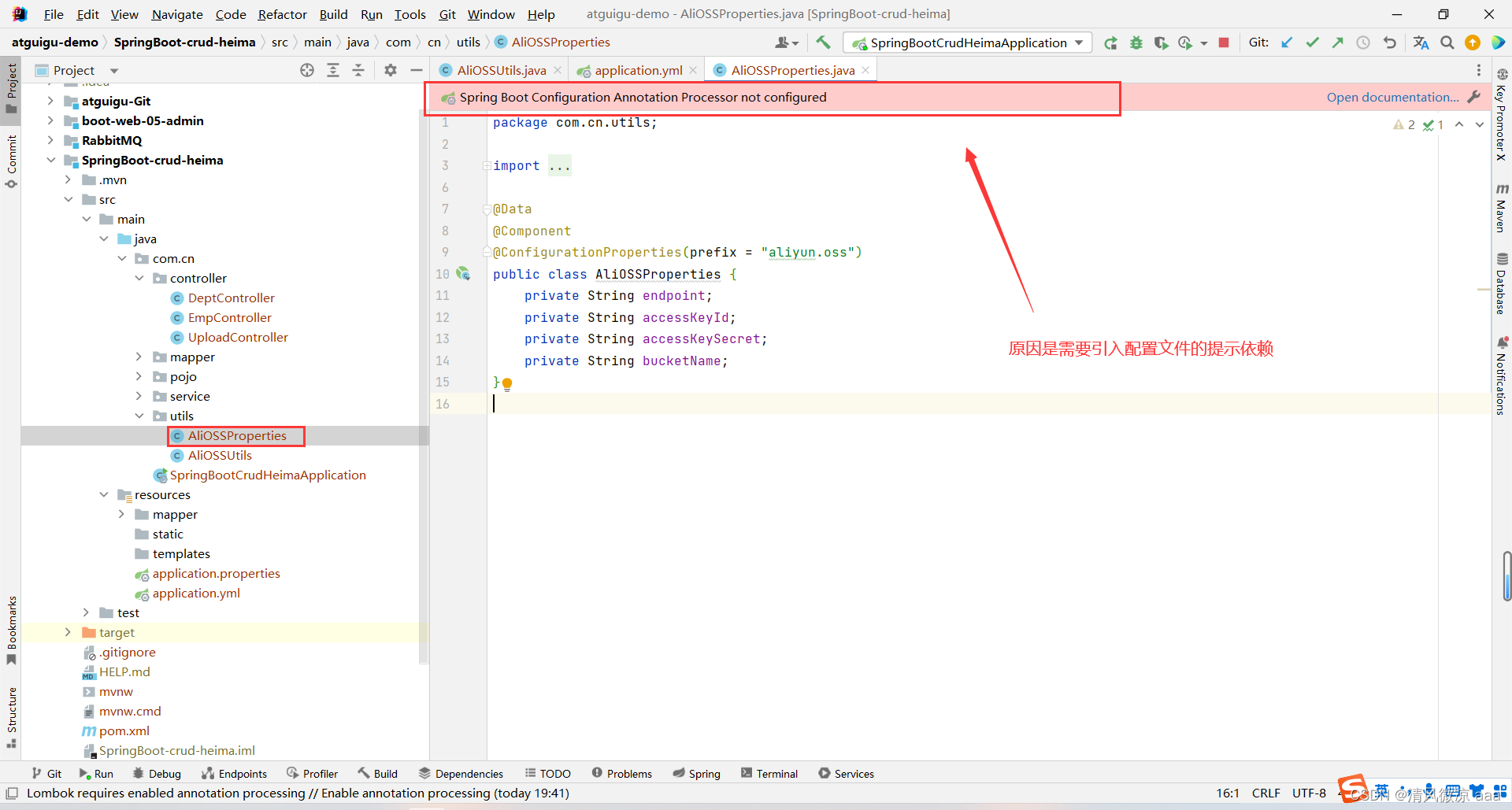Click Open documentation link
The width and height of the screenshot is (1512, 810).
tap(1392, 97)
